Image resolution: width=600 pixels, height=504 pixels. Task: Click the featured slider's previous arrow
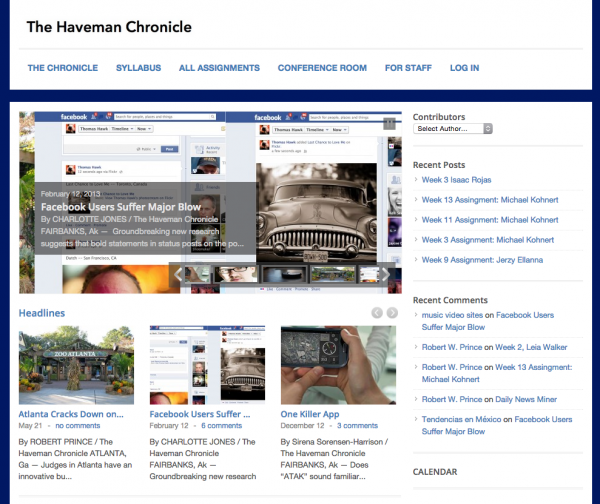(177, 273)
